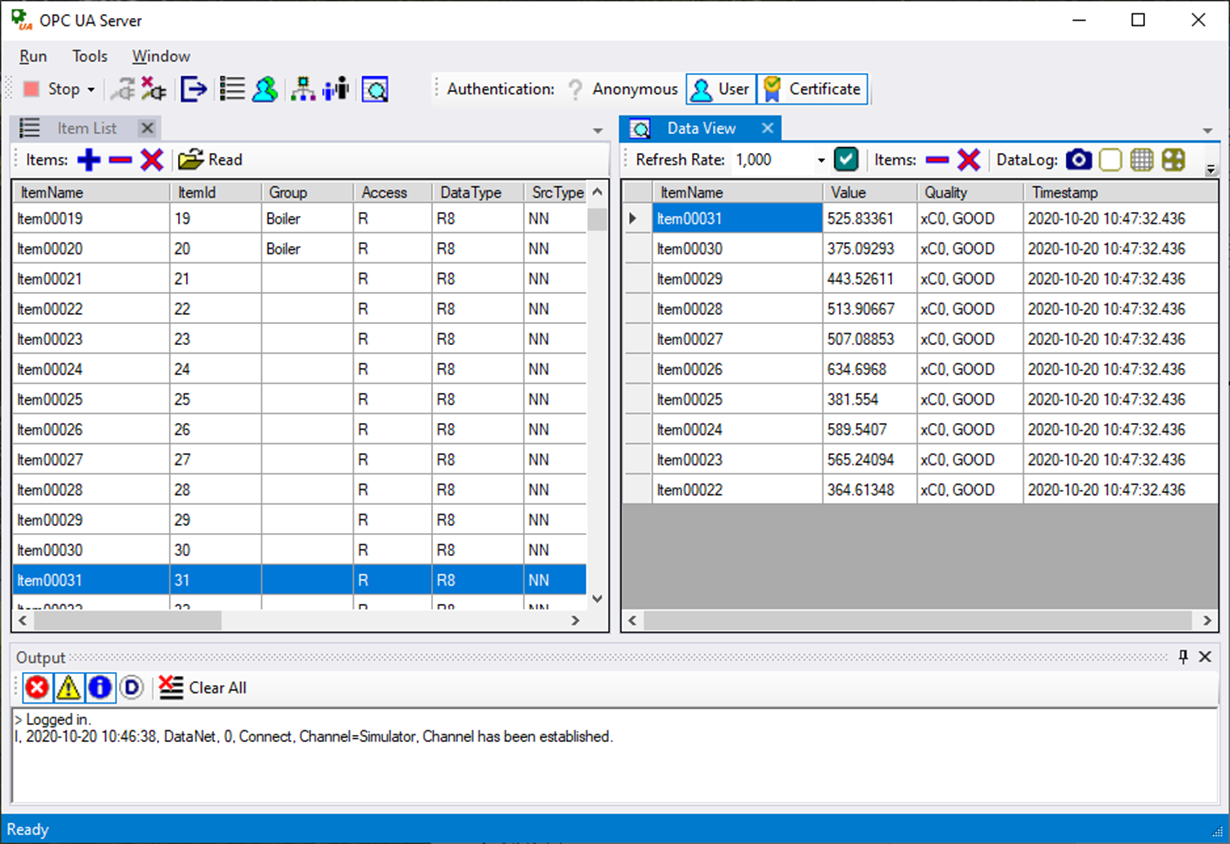The width and height of the screenshot is (1230, 844).
Task: Open the Window menu
Action: click(x=161, y=56)
